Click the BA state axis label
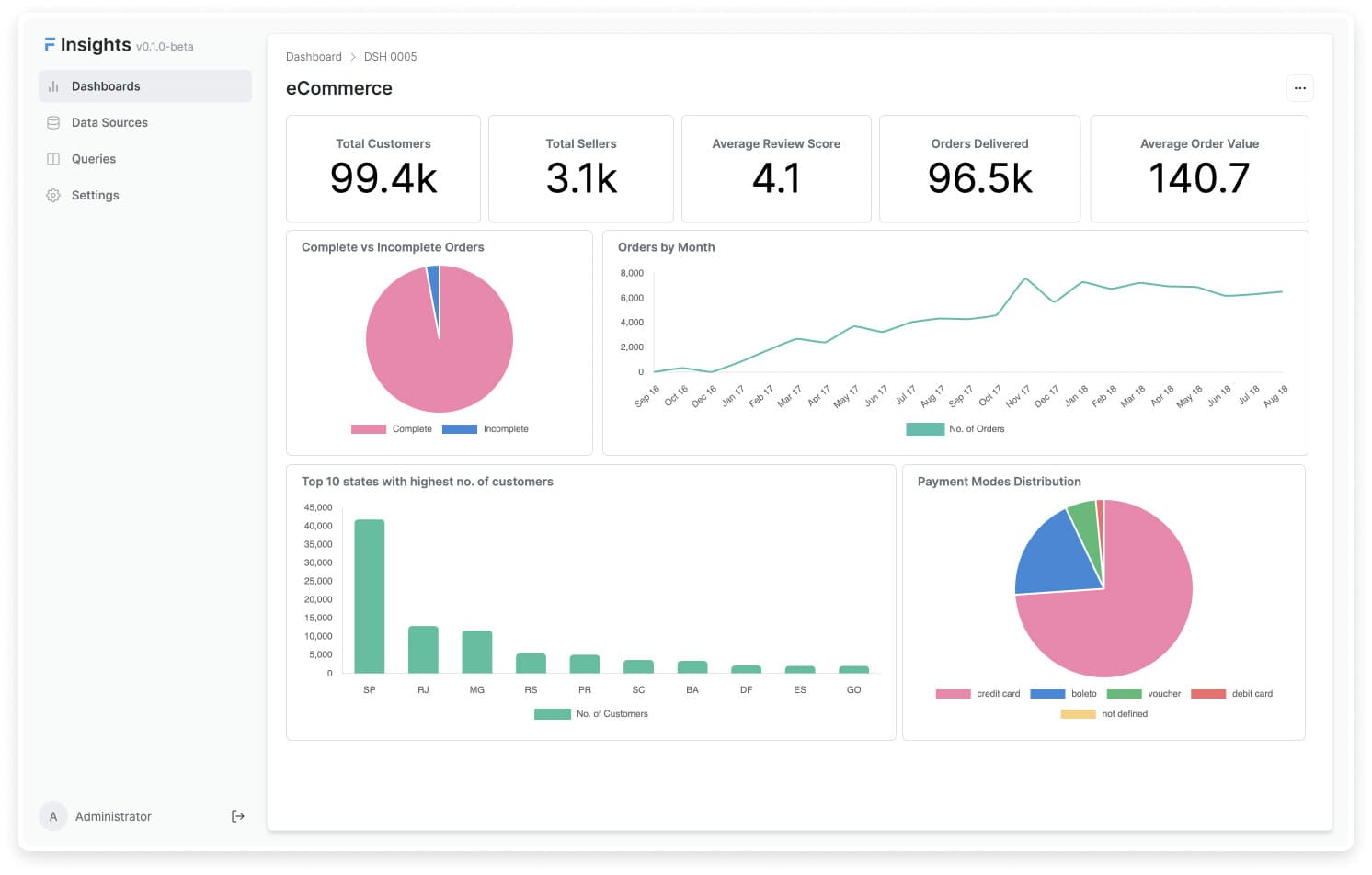The image size is (1372, 875). [x=692, y=689]
